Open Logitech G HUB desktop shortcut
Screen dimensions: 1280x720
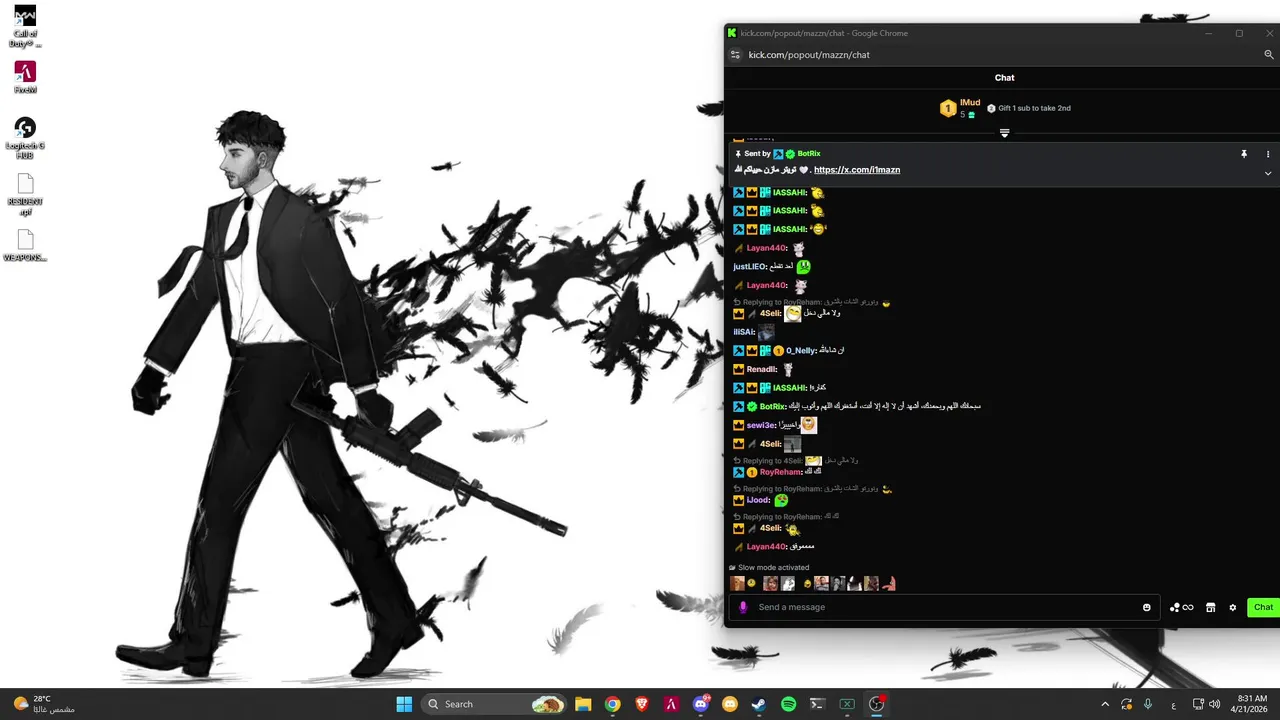tap(25, 138)
